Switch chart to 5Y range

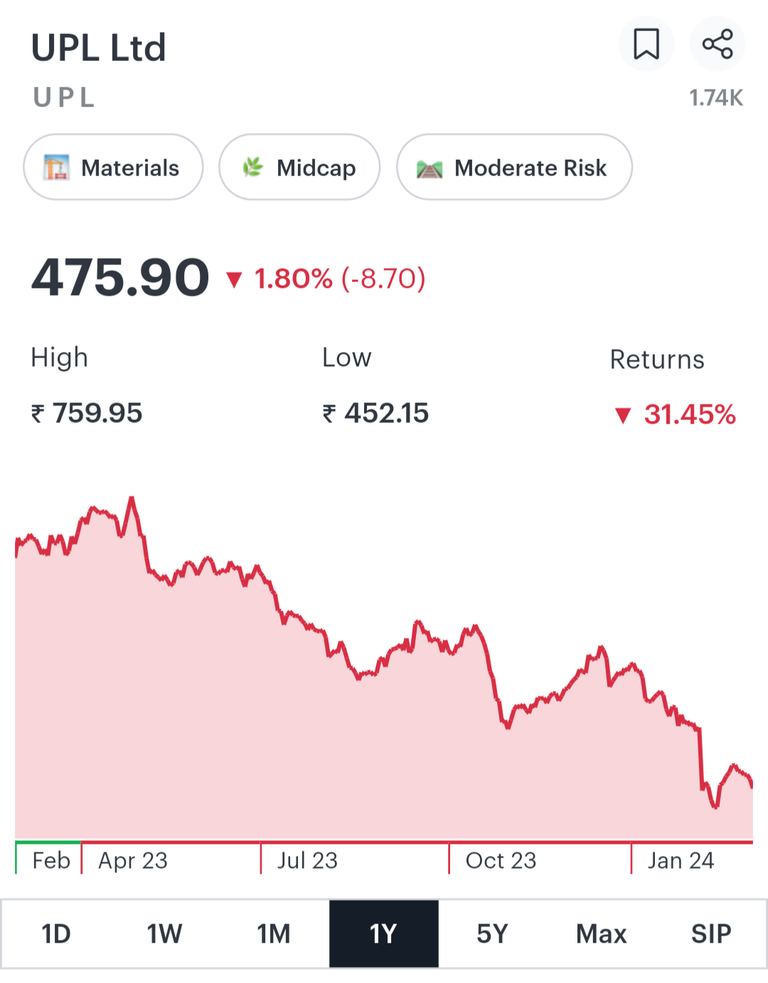click(492, 934)
